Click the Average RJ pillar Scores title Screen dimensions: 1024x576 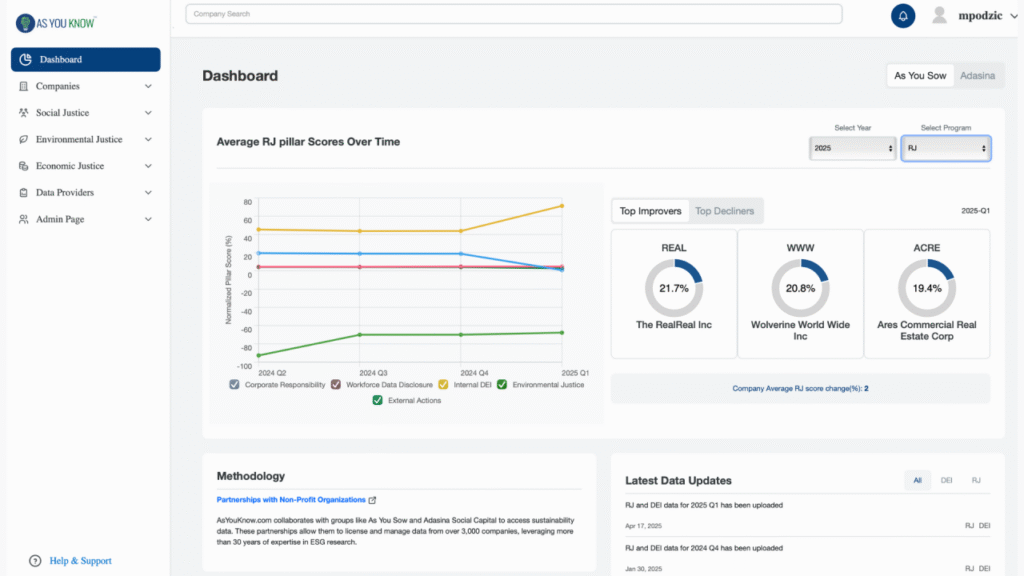308,142
